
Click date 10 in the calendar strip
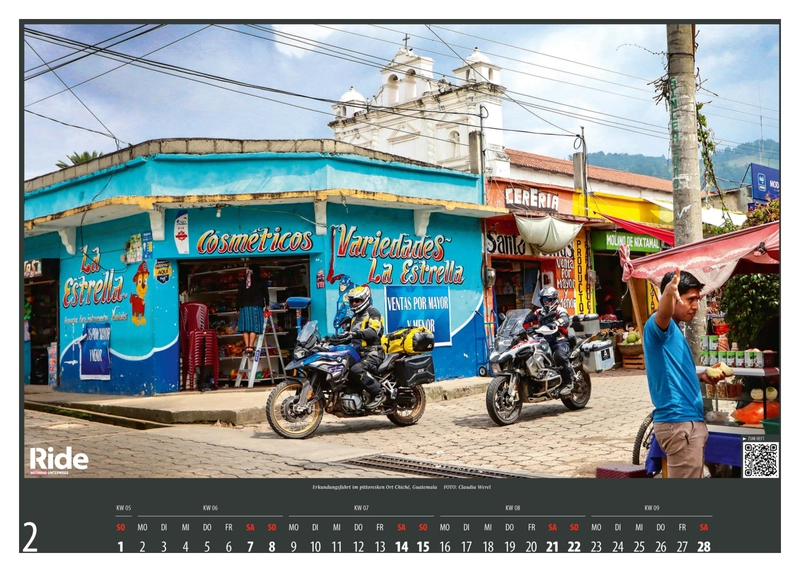pos(315,546)
